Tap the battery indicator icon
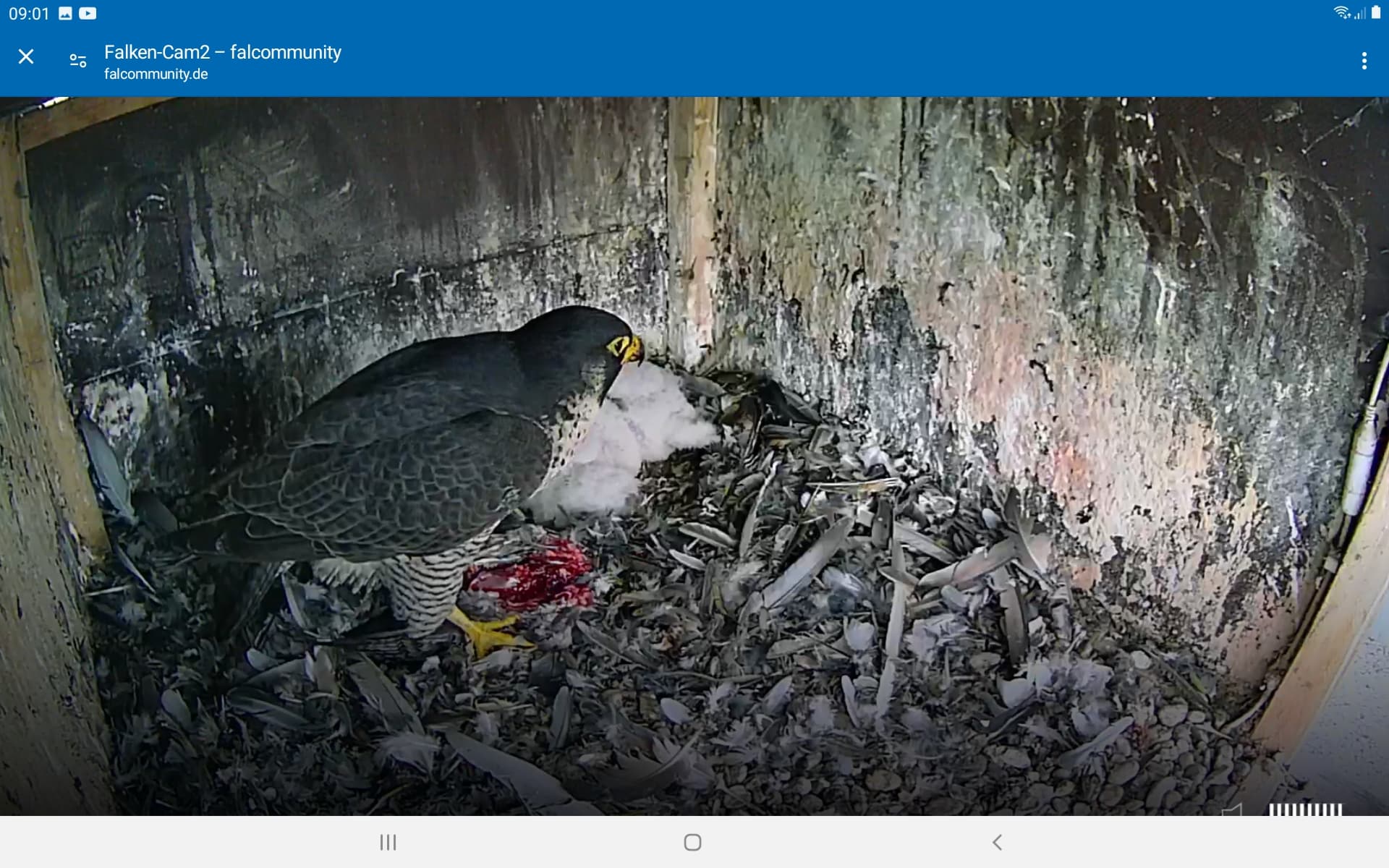Image resolution: width=1389 pixels, height=868 pixels. pyautogui.click(x=1376, y=13)
